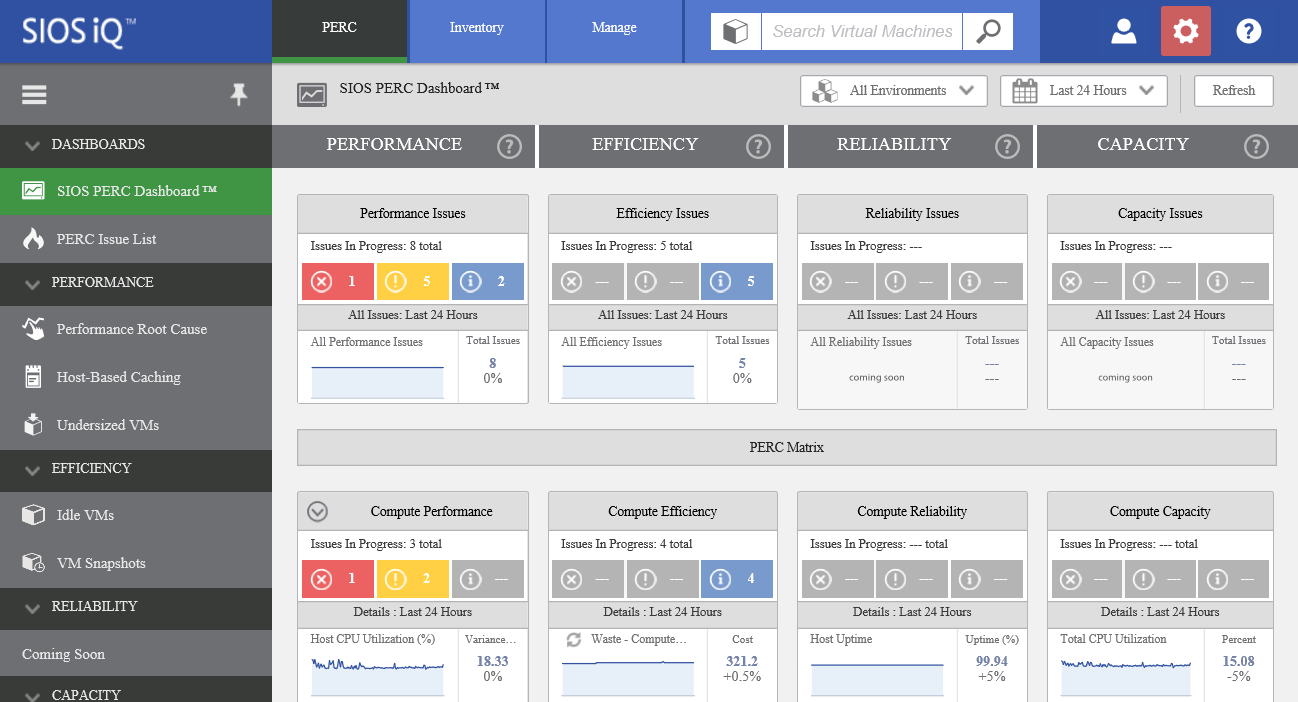Viewport: 1298px width, 702px height.
Task: Click the VM Snapshots icon
Action: point(34,563)
